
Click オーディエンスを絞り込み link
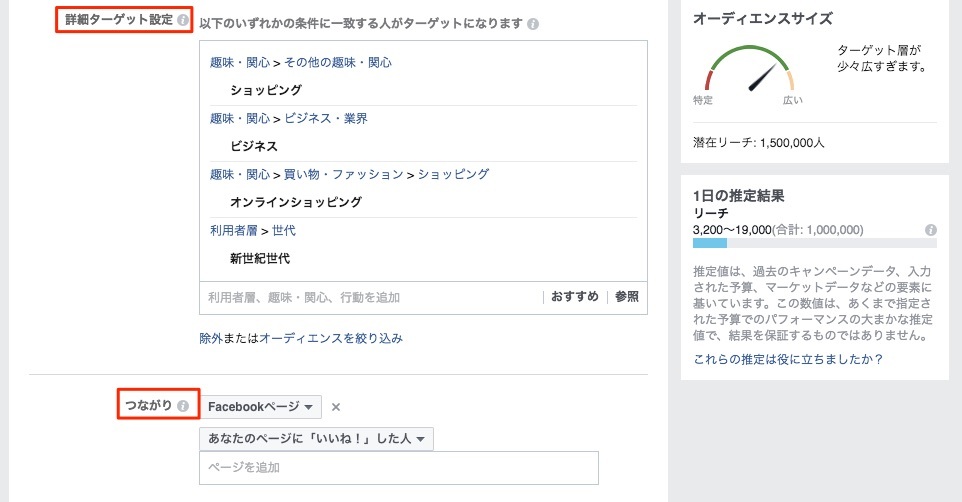pyautogui.click(x=331, y=339)
